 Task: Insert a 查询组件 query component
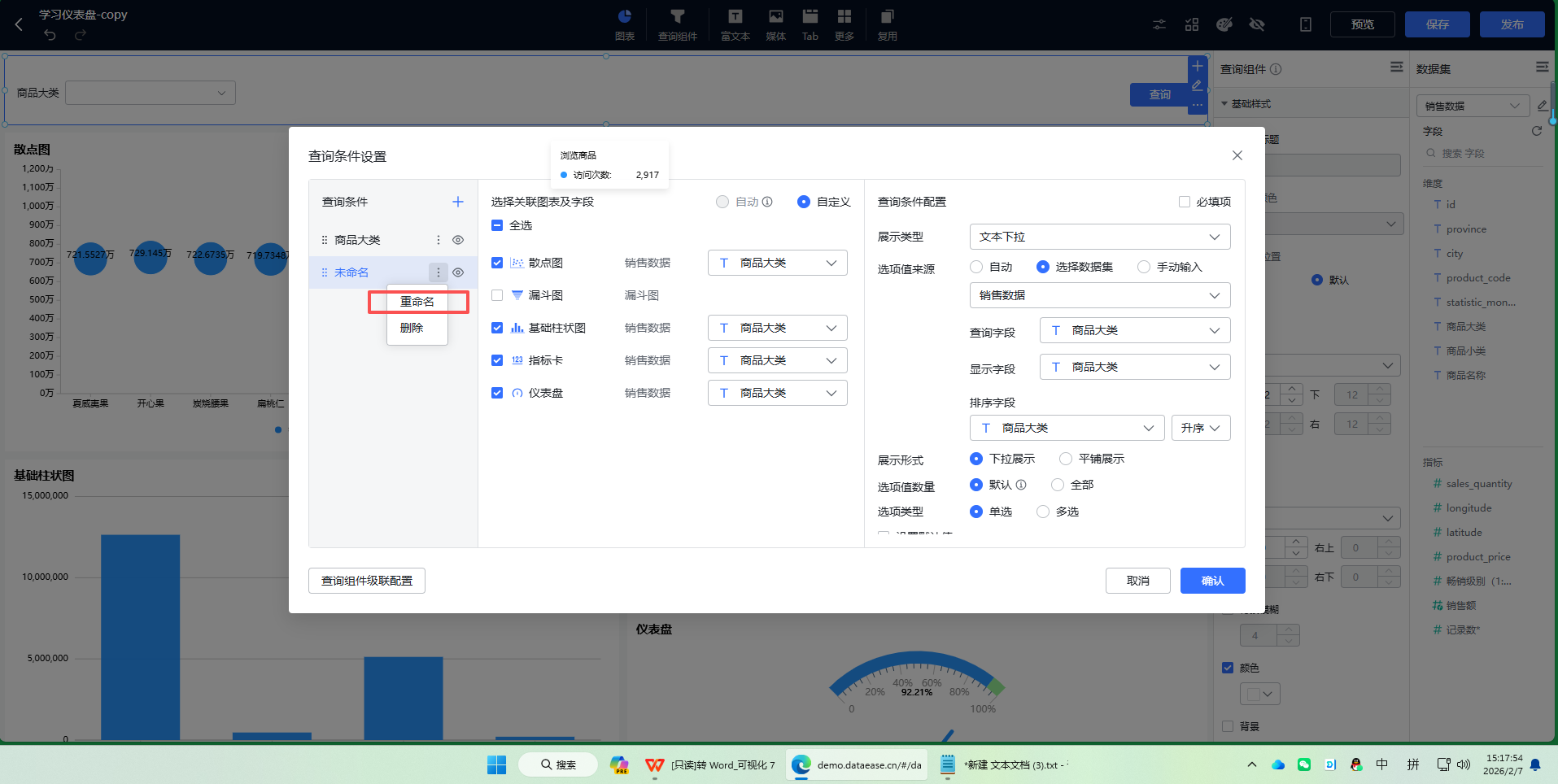(x=678, y=24)
